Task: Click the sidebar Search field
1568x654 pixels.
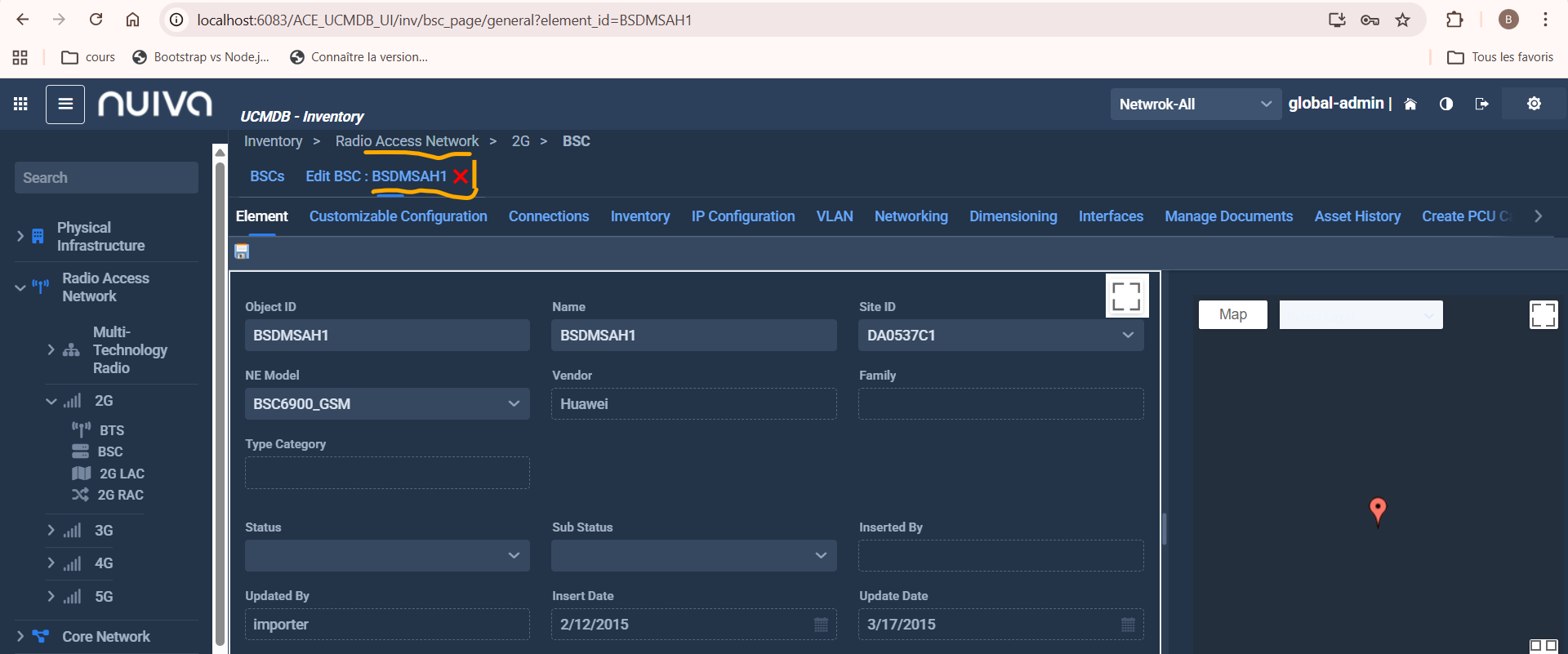Action: click(x=106, y=178)
